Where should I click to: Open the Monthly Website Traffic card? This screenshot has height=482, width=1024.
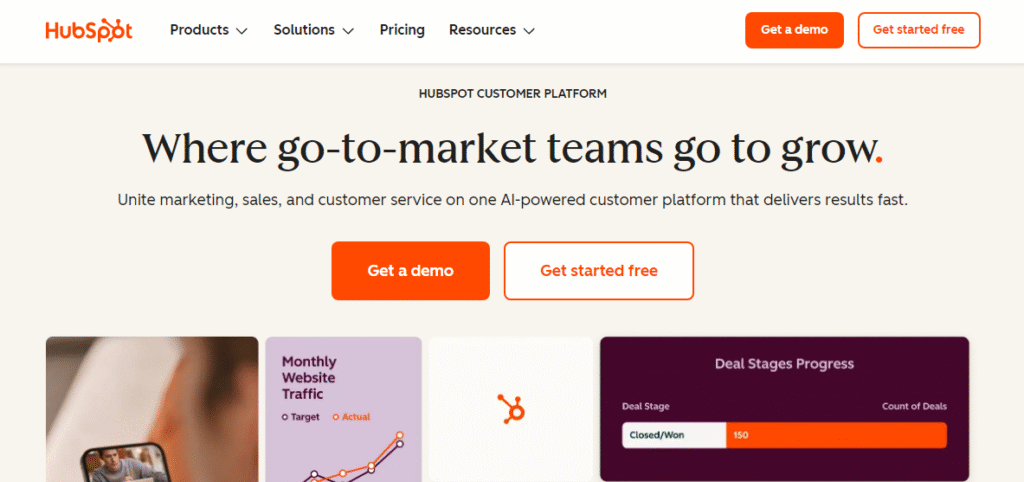(x=343, y=409)
